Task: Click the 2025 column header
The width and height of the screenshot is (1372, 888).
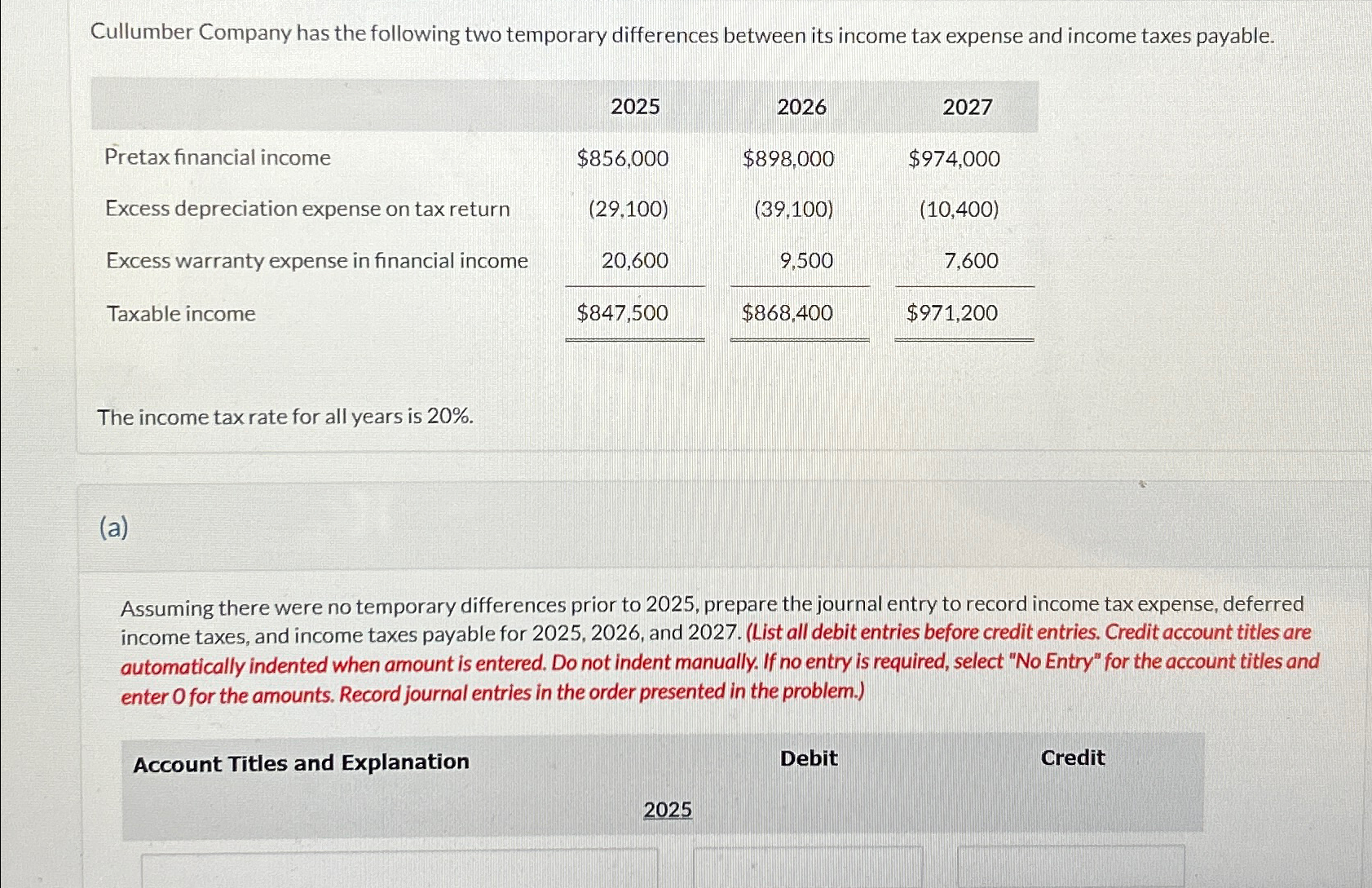Action: point(634,106)
